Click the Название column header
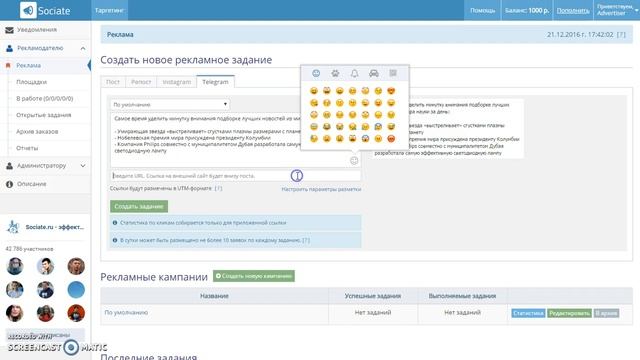This screenshot has height=360, width=640. pyautogui.click(x=214, y=296)
